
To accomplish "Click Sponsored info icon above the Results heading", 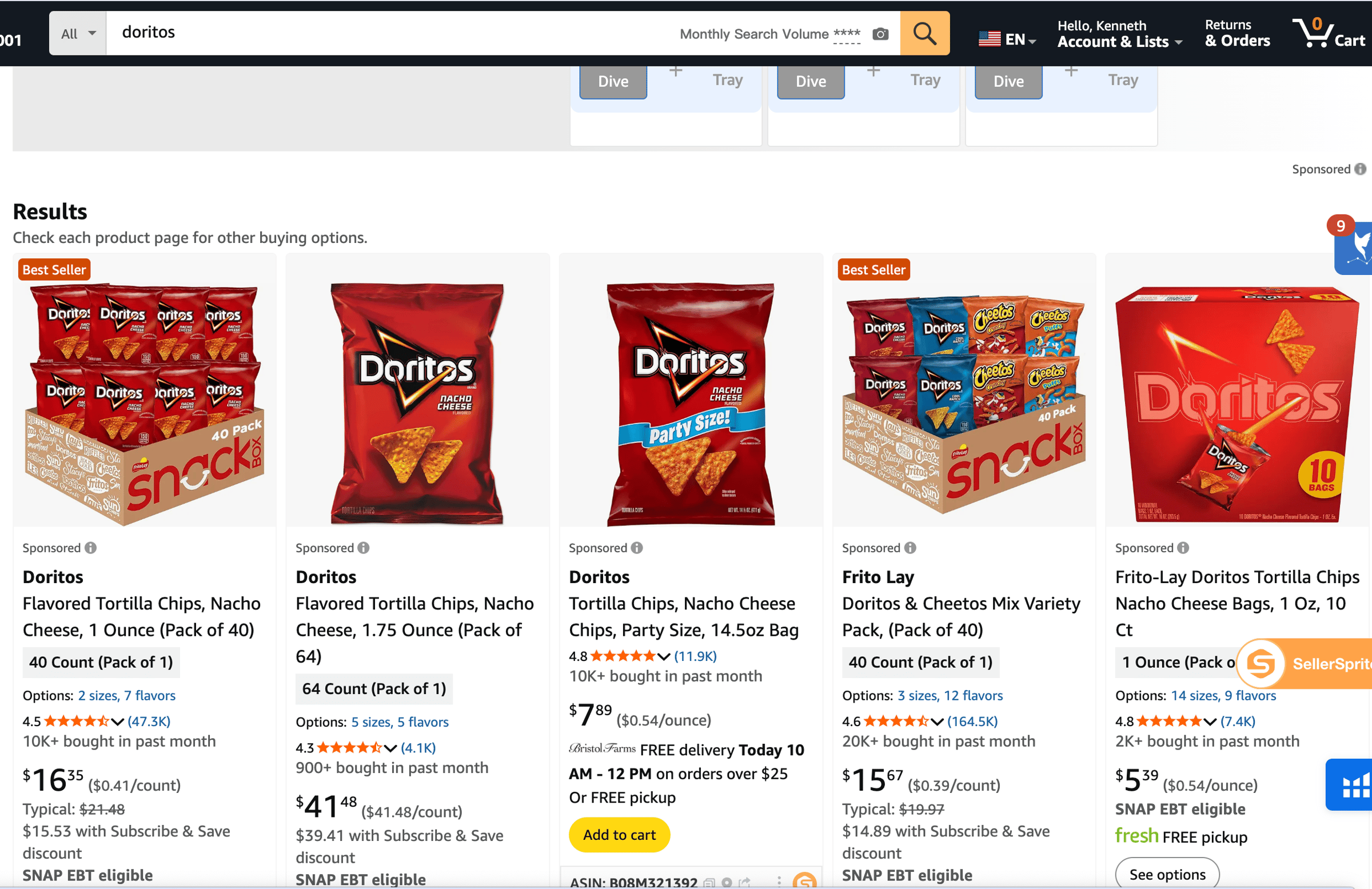I will (x=1360, y=169).
